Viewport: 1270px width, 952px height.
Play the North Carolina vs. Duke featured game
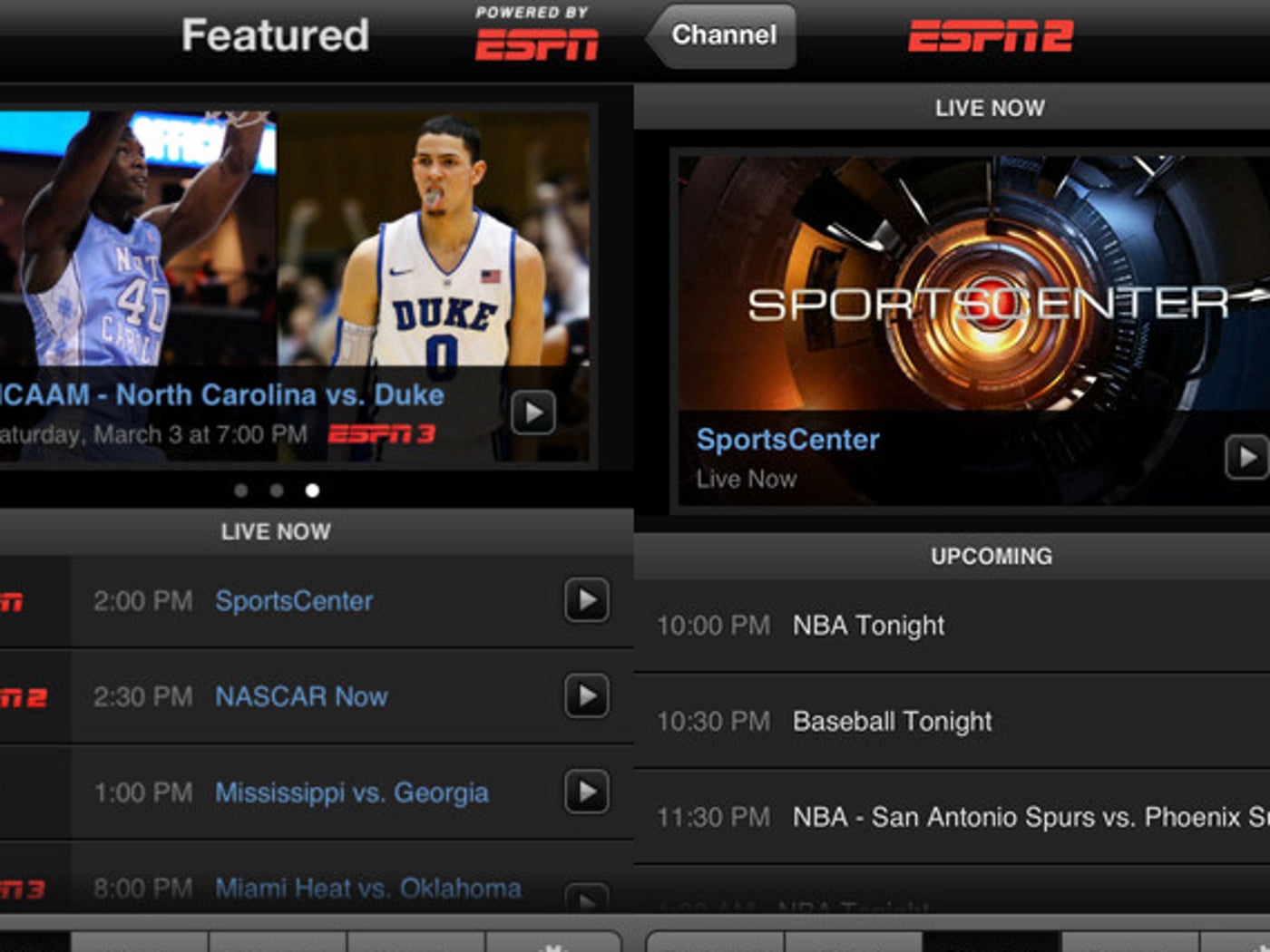pyautogui.click(x=533, y=413)
